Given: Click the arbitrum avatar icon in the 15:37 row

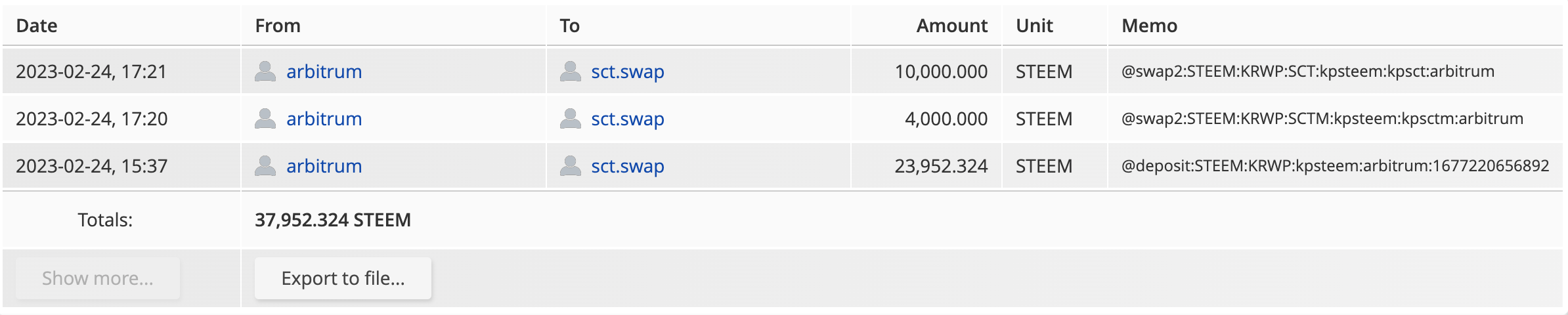Looking at the screenshot, I should pos(265,166).
